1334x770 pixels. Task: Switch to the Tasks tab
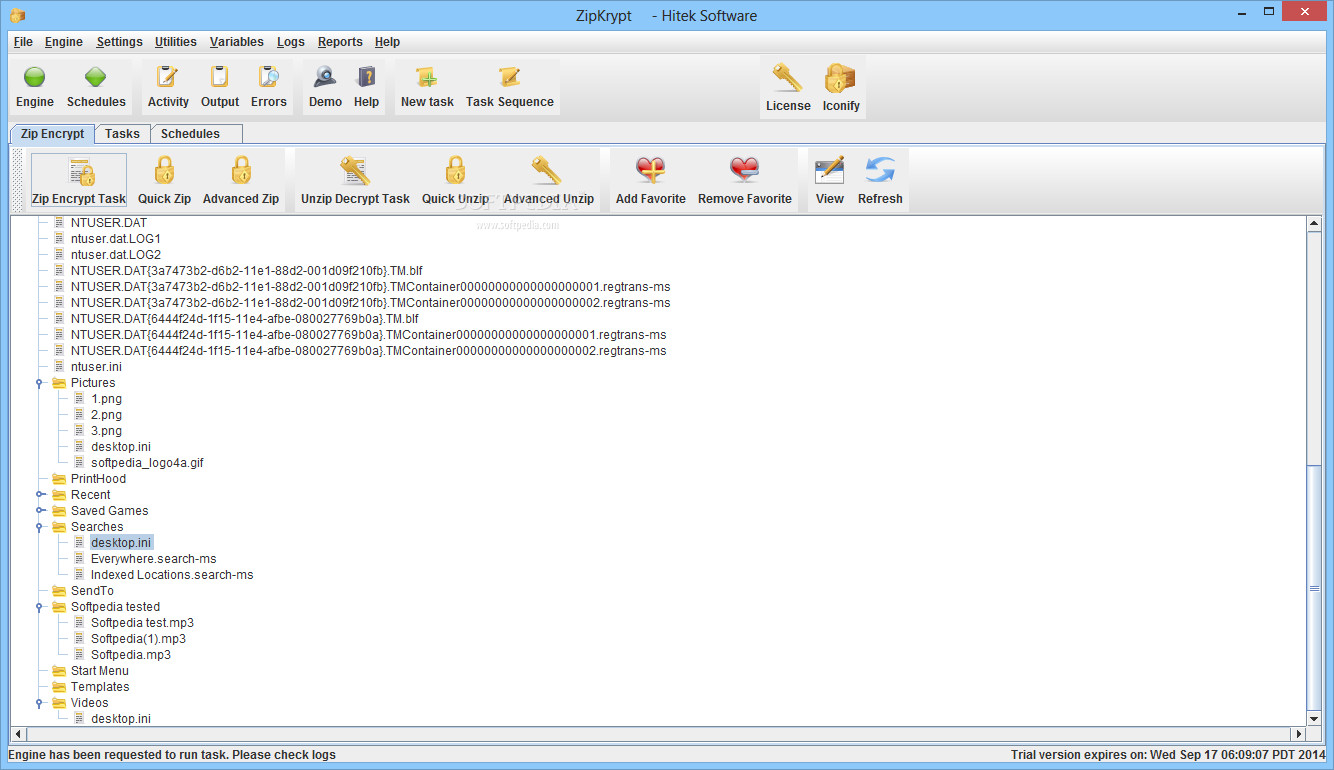122,133
